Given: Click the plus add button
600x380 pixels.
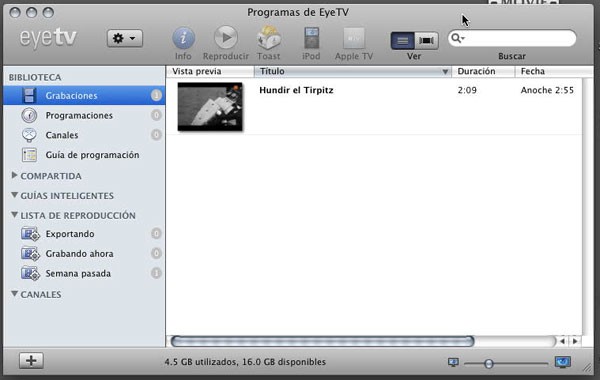Looking at the screenshot, I should [x=31, y=360].
